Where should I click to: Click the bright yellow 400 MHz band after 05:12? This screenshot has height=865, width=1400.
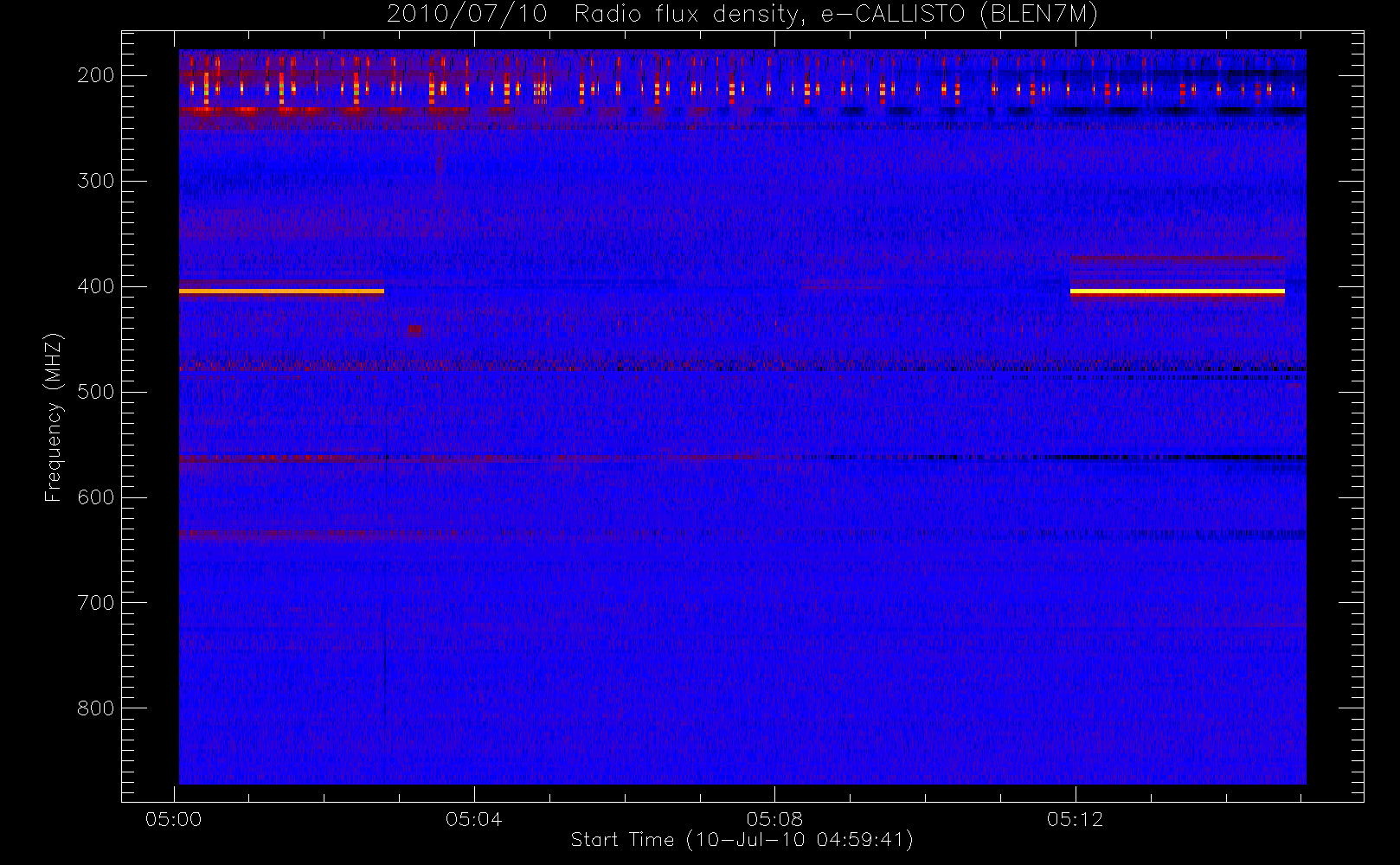[x=1178, y=292]
